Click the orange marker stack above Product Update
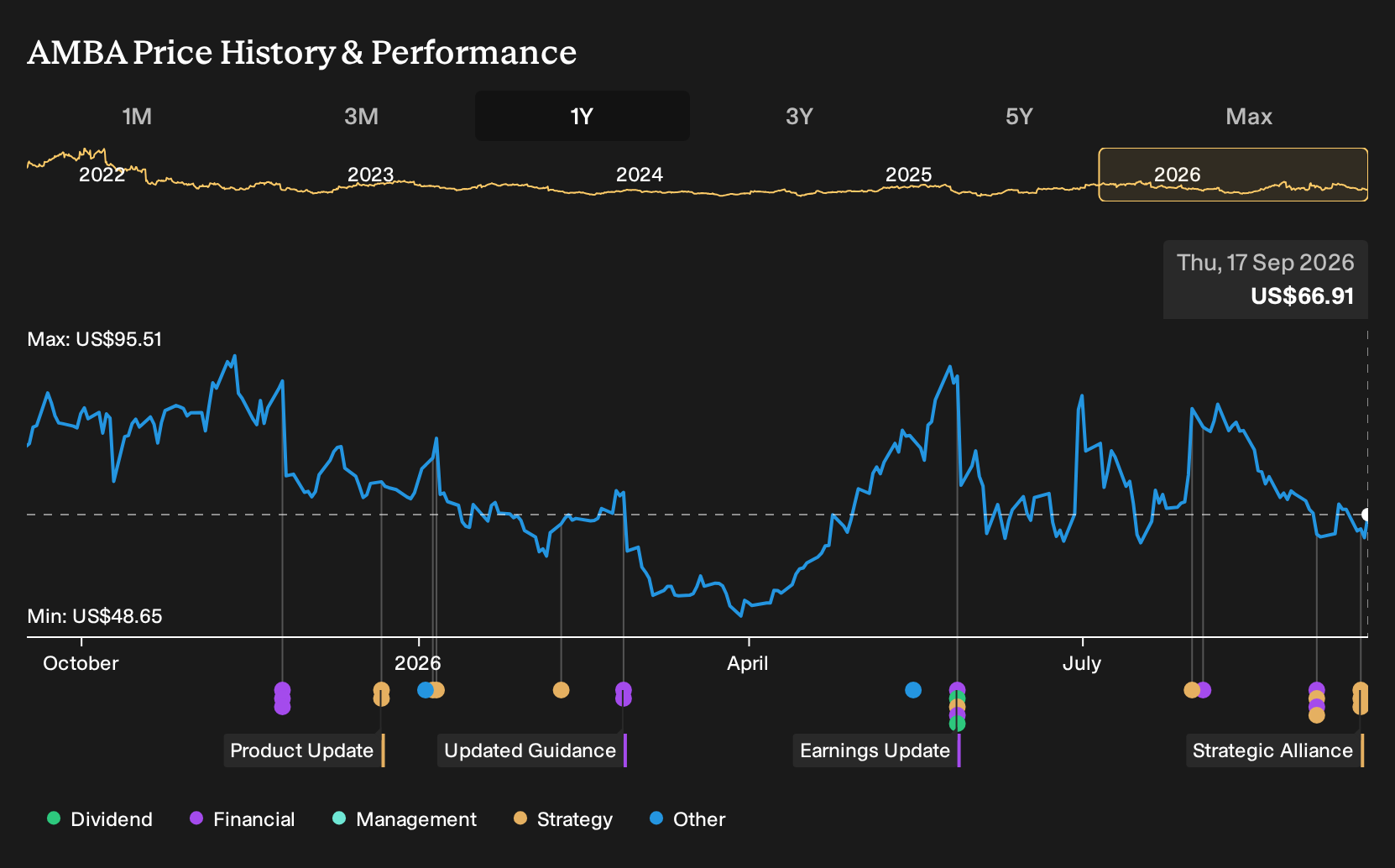1395x868 pixels. click(381, 694)
